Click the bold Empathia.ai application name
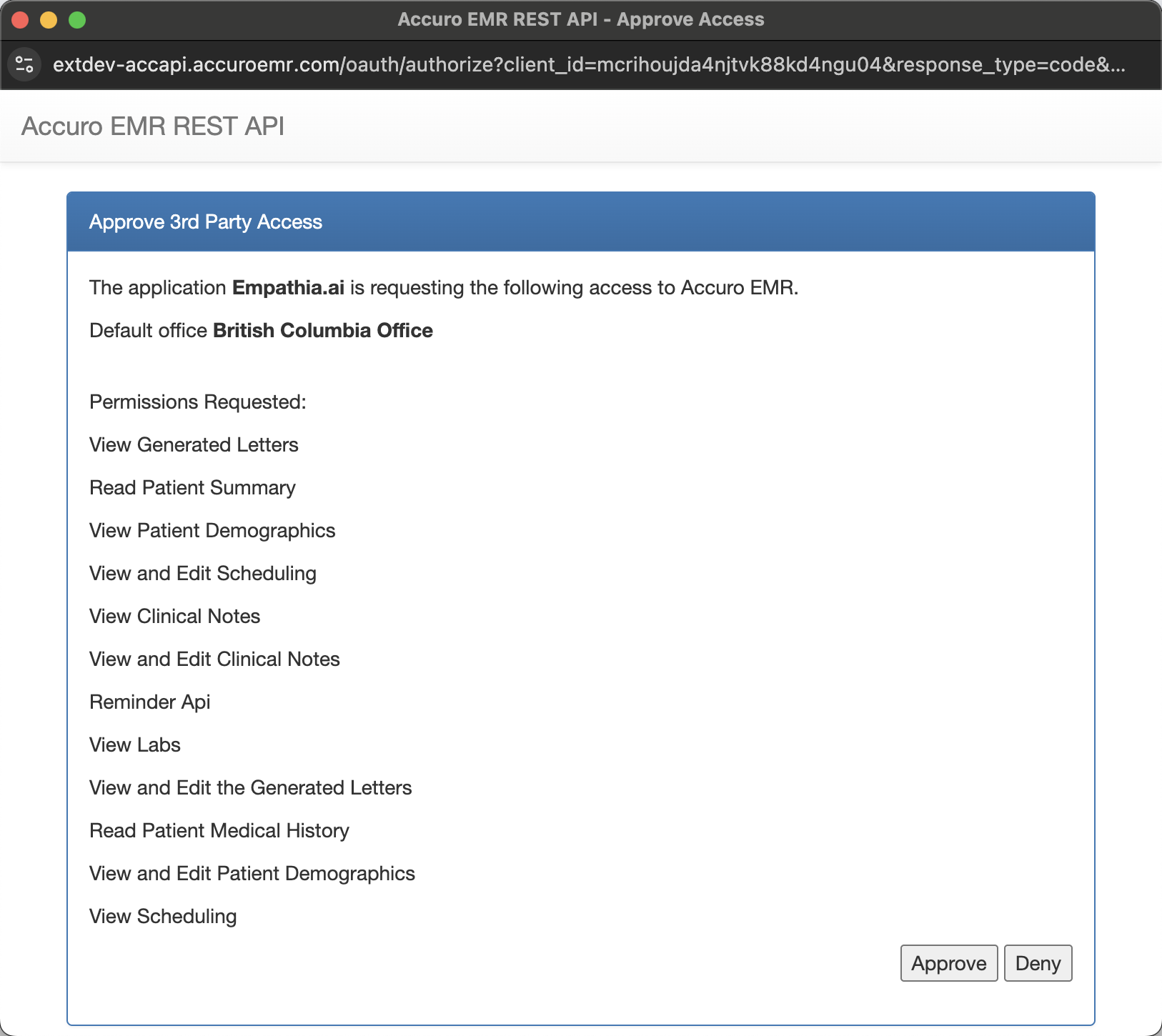 pos(289,287)
